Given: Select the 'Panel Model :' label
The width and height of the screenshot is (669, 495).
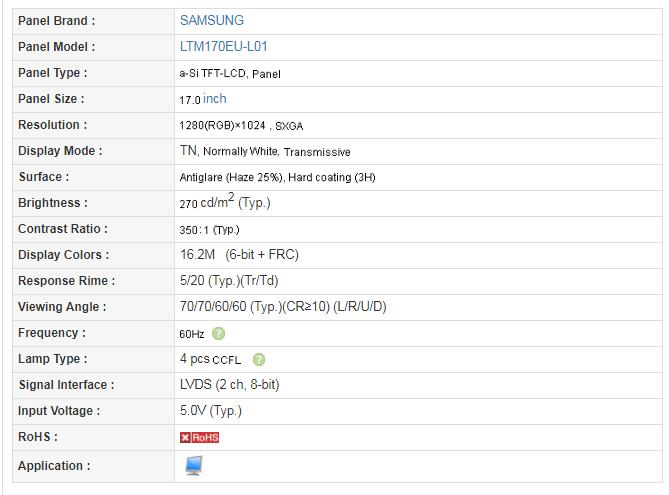Looking at the screenshot, I should [56, 47].
